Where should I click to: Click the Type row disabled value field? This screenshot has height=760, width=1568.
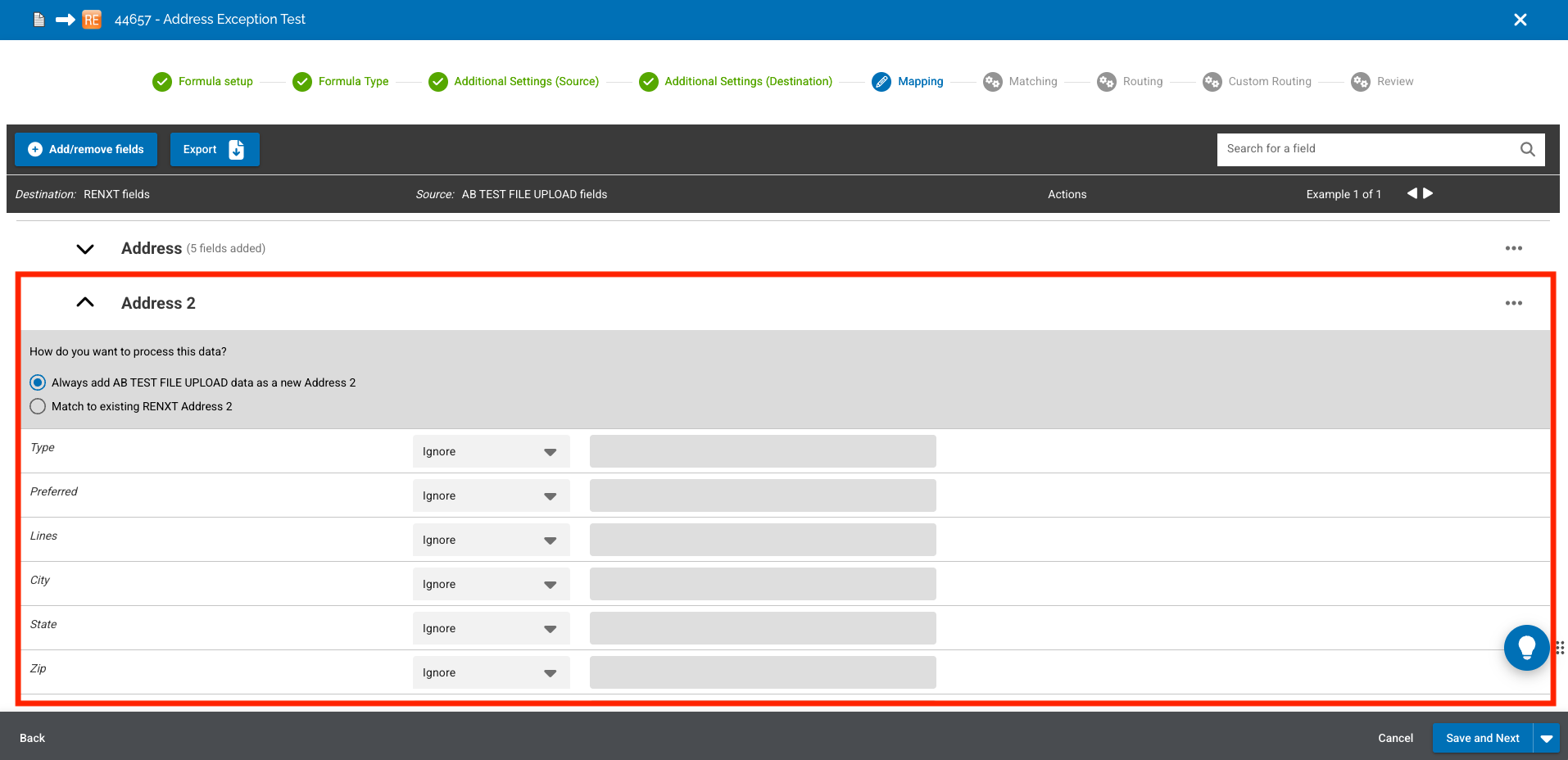click(763, 451)
